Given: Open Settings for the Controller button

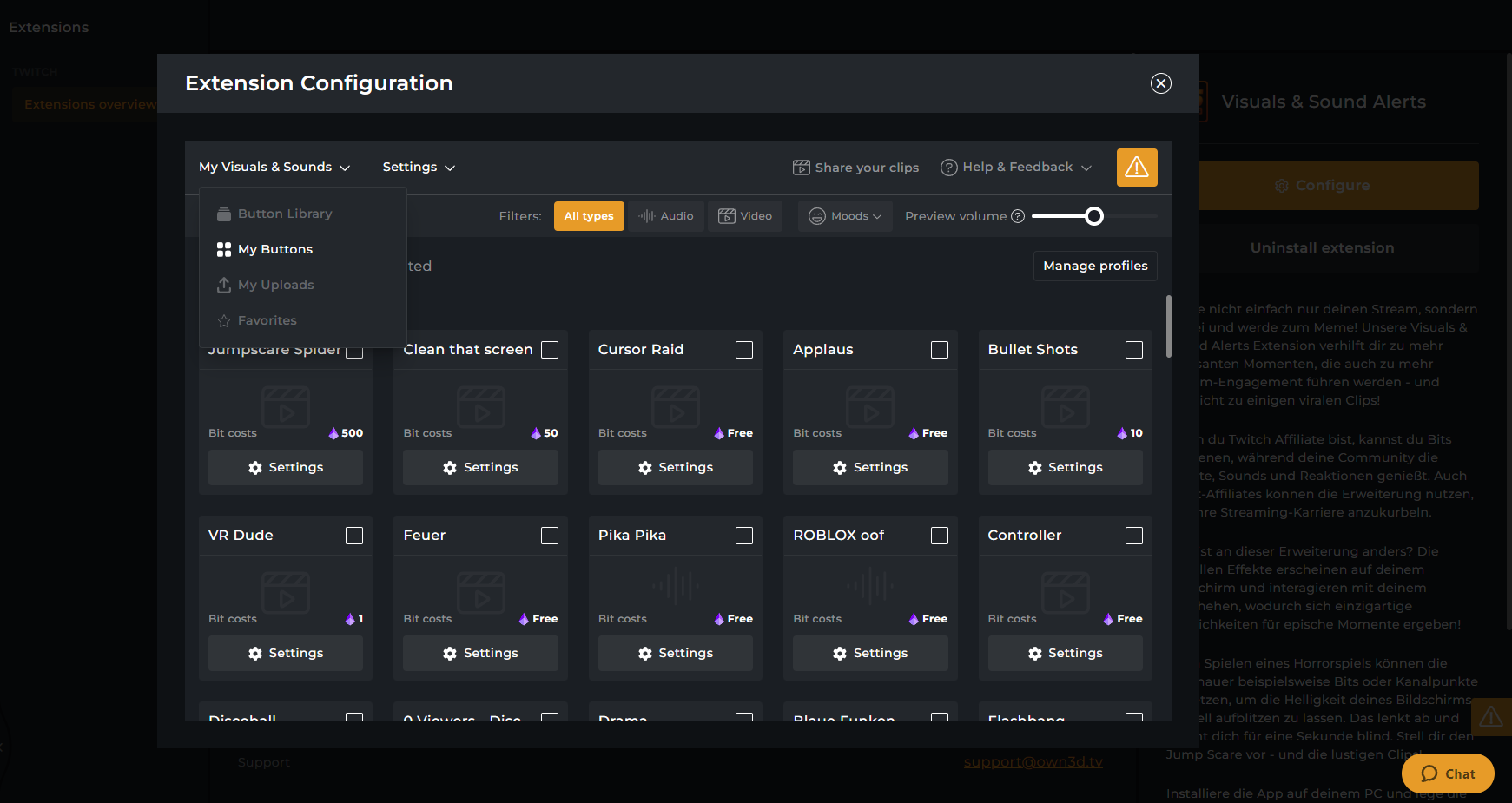Looking at the screenshot, I should pos(1066,654).
